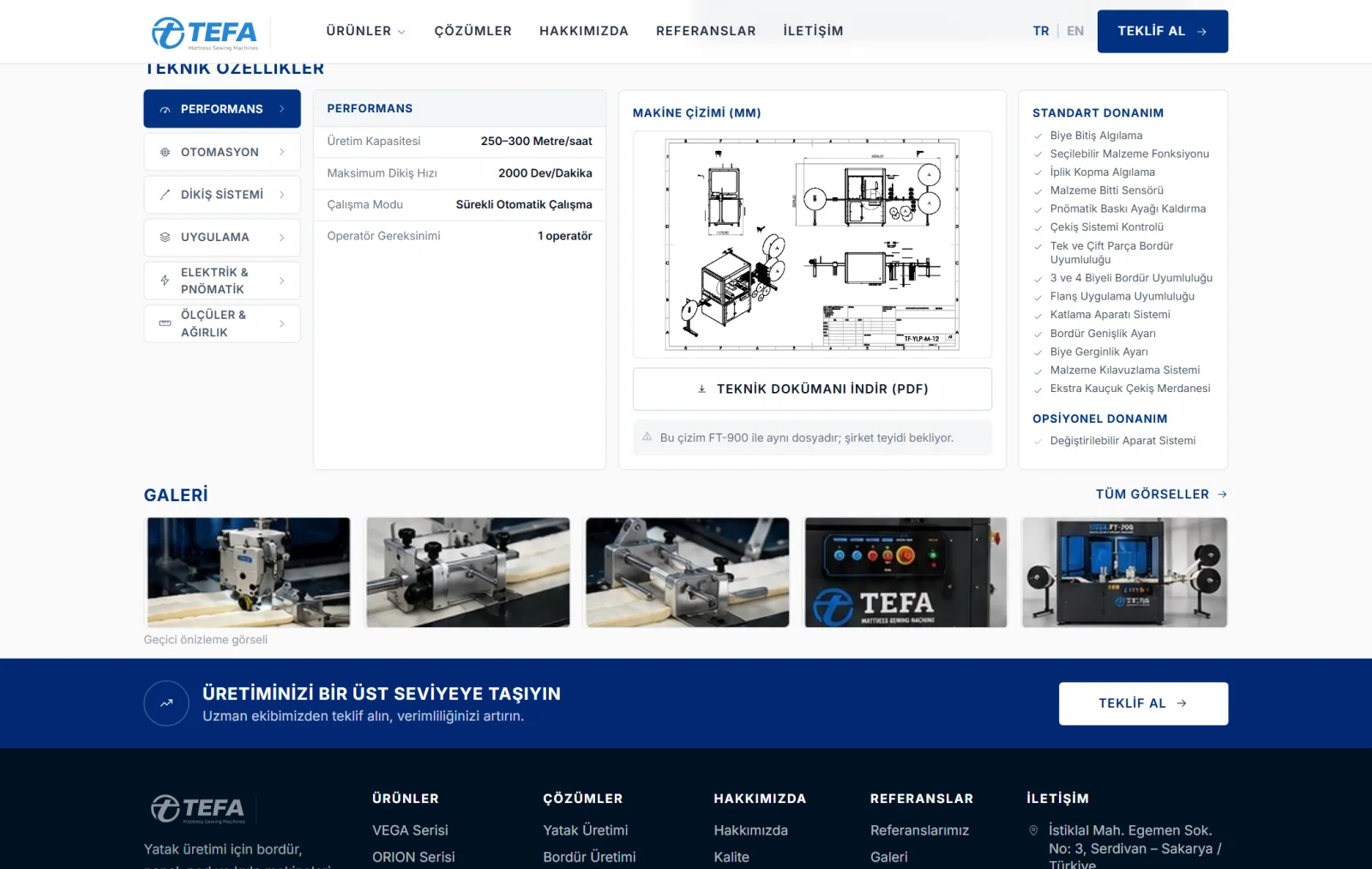Open the Bordür Üretimi footer link

point(590,857)
